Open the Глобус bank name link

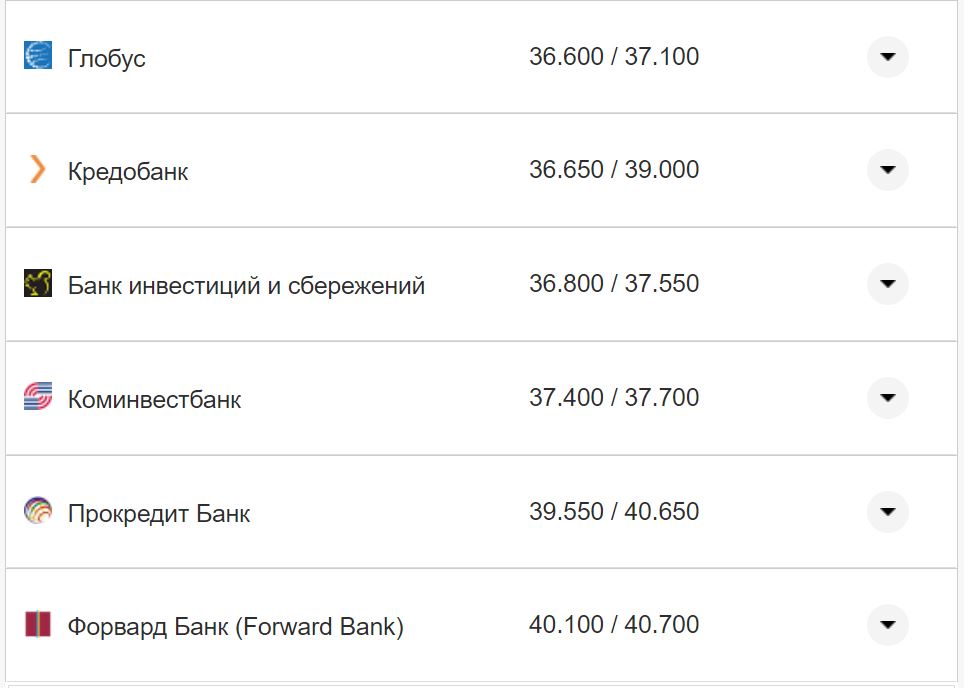(x=107, y=58)
